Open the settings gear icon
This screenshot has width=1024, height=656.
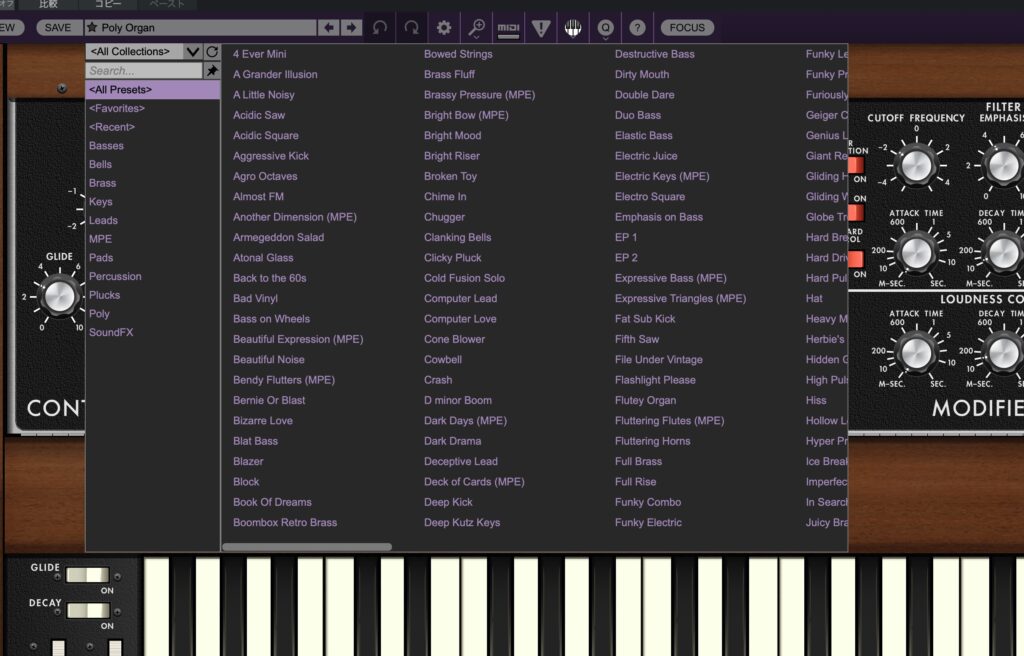(444, 28)
